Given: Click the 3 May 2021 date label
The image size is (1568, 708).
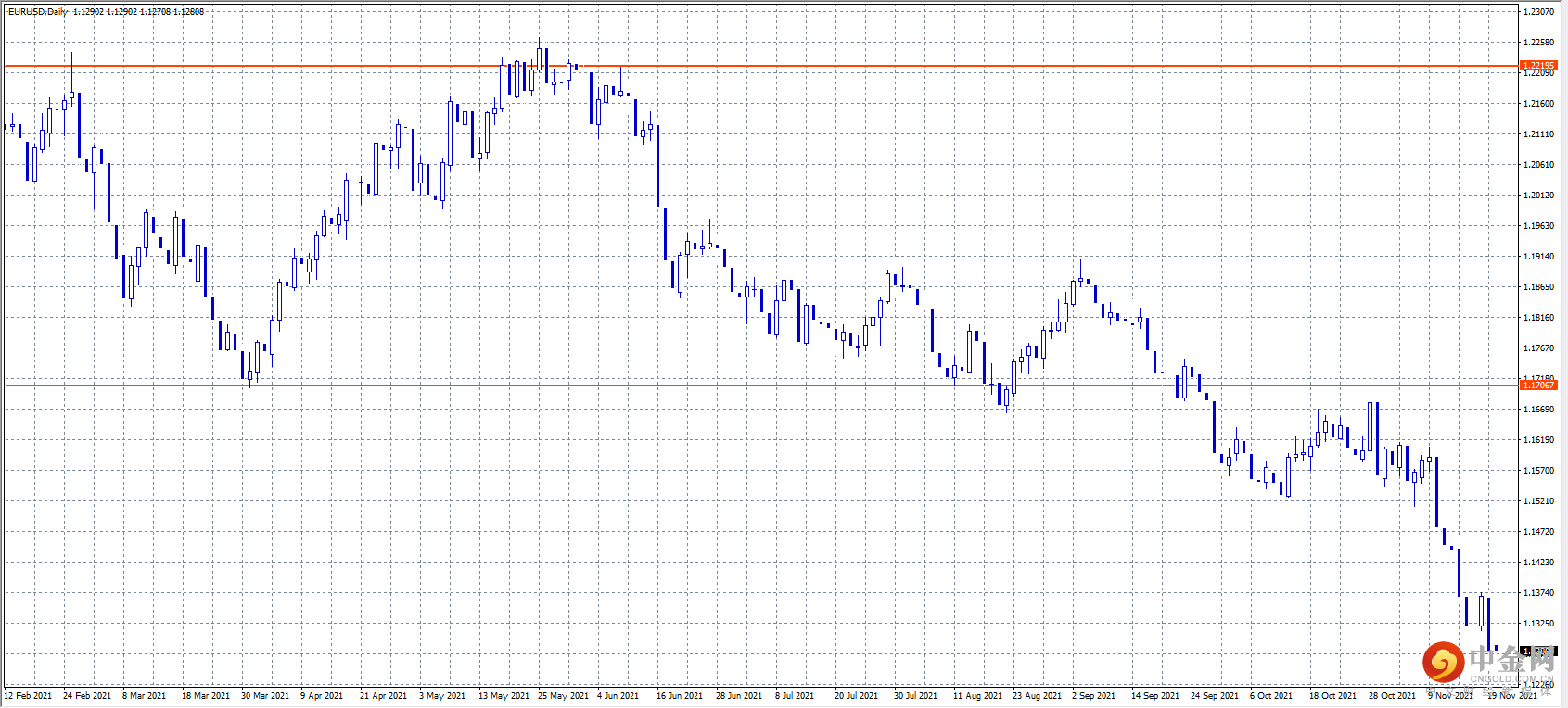Looking at the screenshot, I should 442,696.
